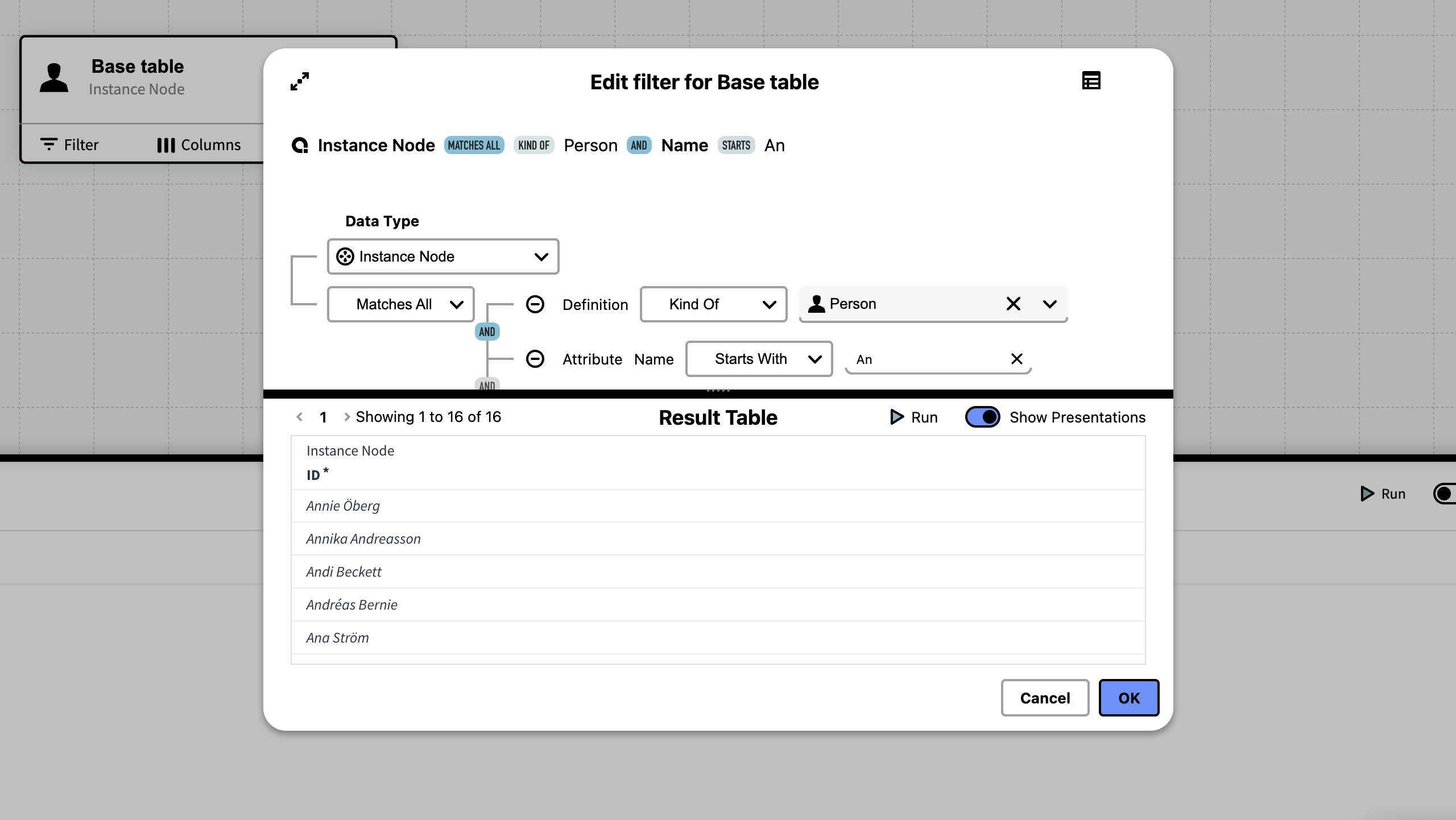The height and width of the screenshot is (820, 1456).
Task: Click the Base table person icon
Action: tap(54, 77)
